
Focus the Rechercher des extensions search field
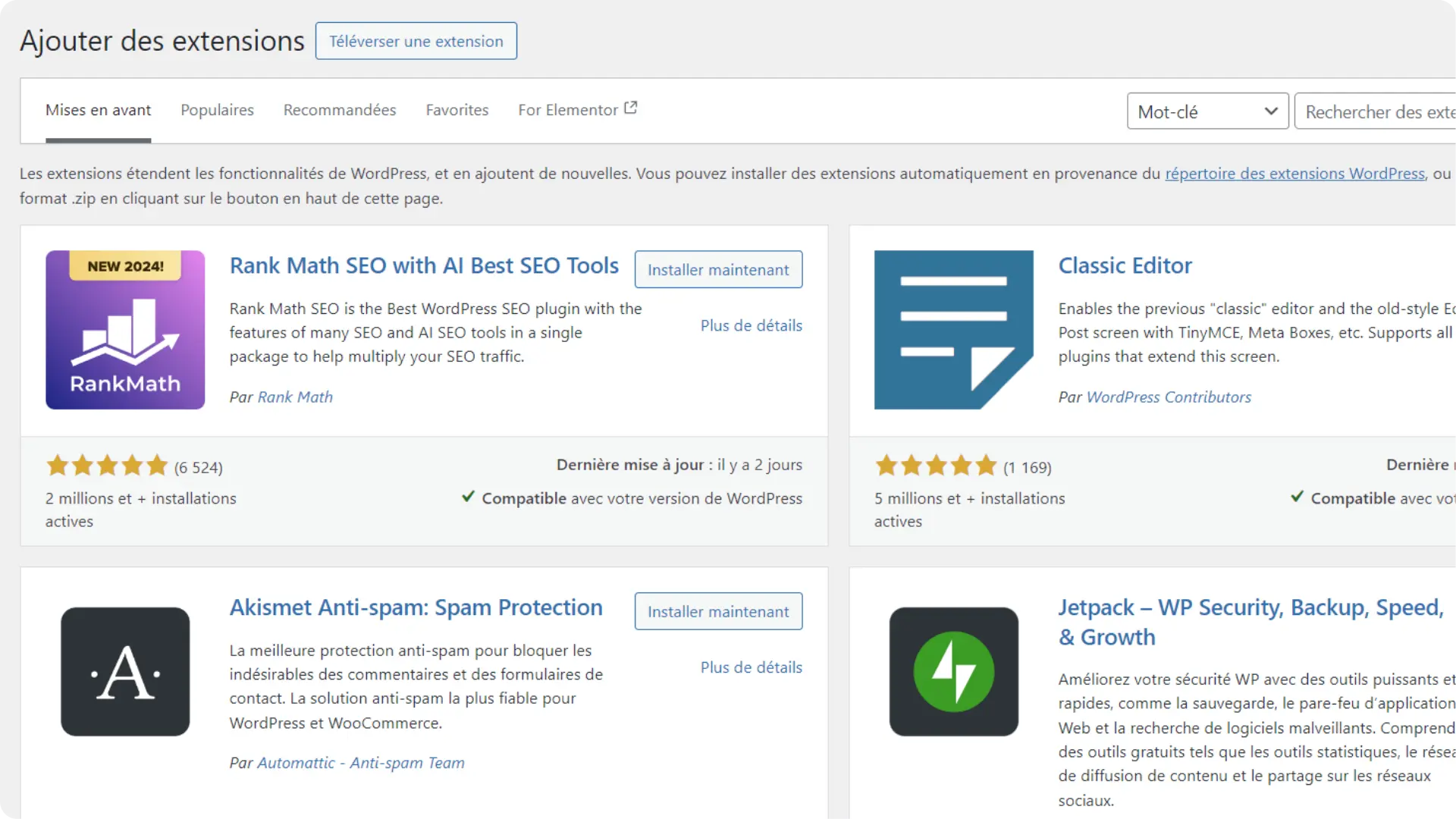(1375, 111)
